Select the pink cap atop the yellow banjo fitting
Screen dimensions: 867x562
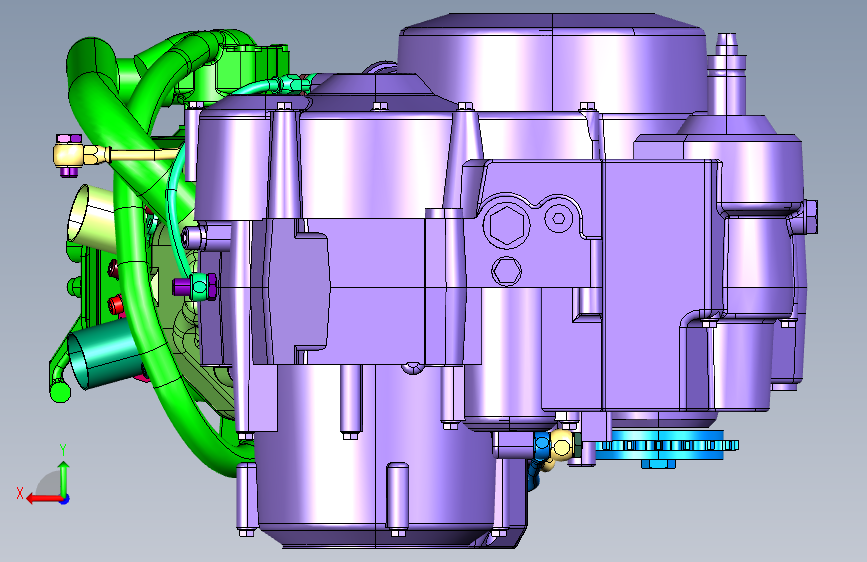tap(69, 138)
